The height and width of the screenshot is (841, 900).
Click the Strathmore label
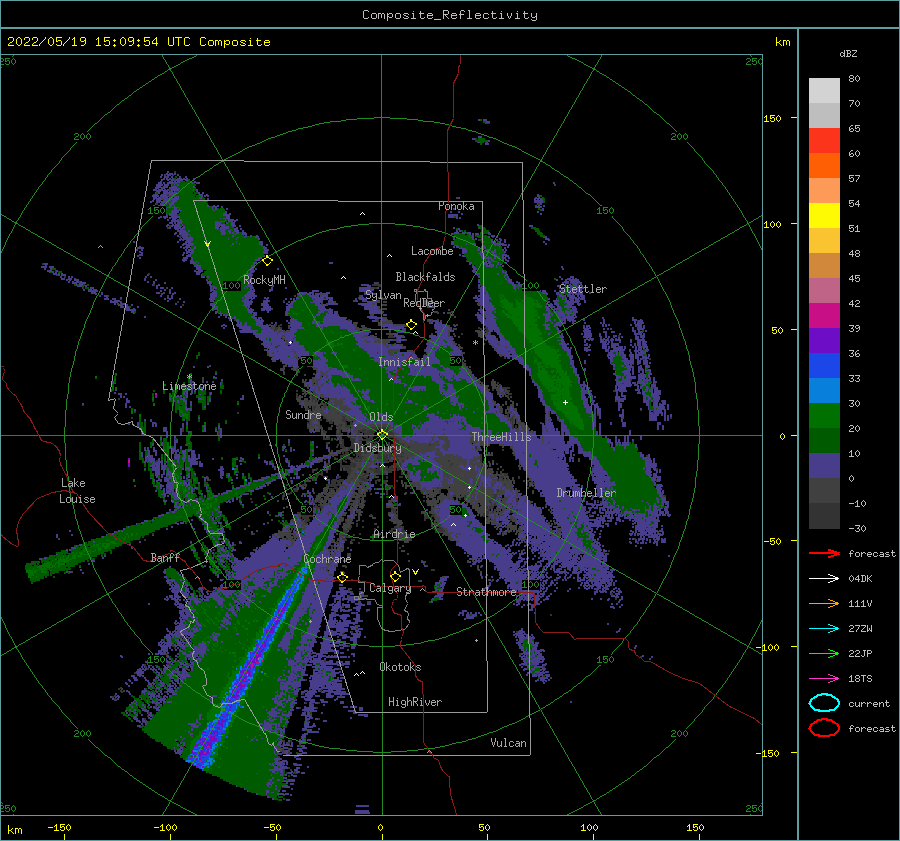[x=487, y=592]
